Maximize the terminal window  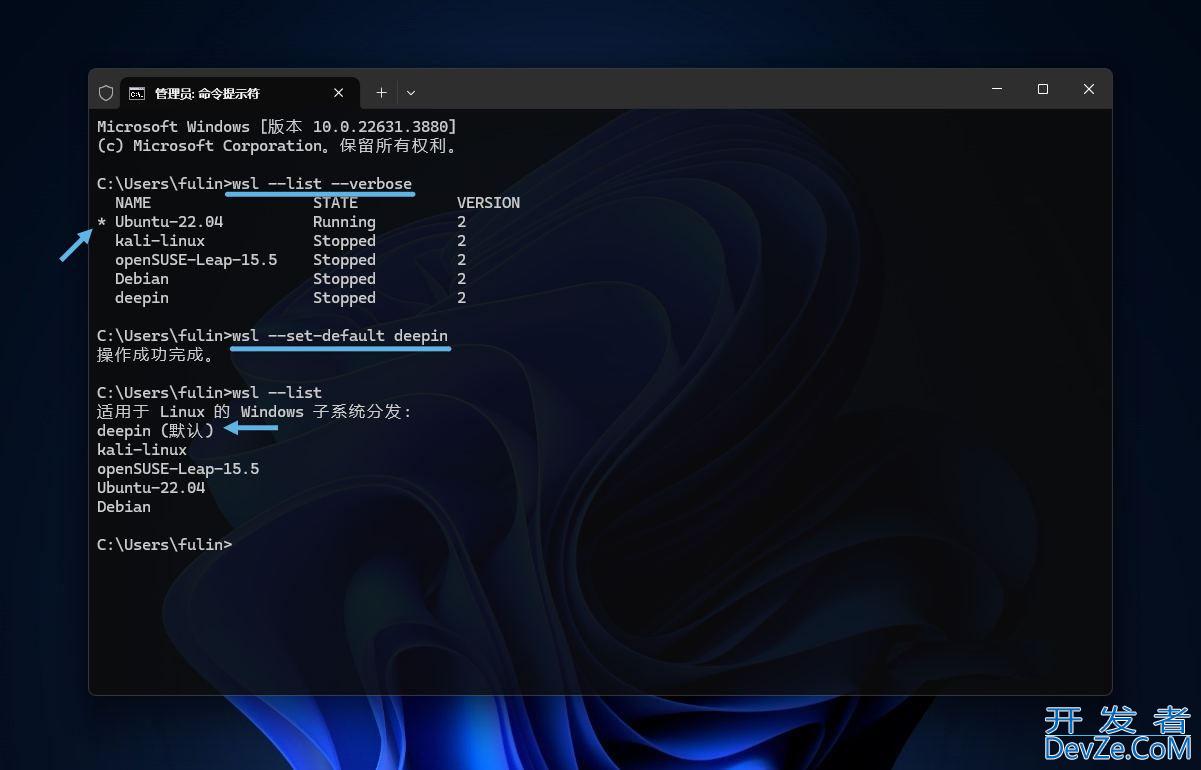(1043, 89)
